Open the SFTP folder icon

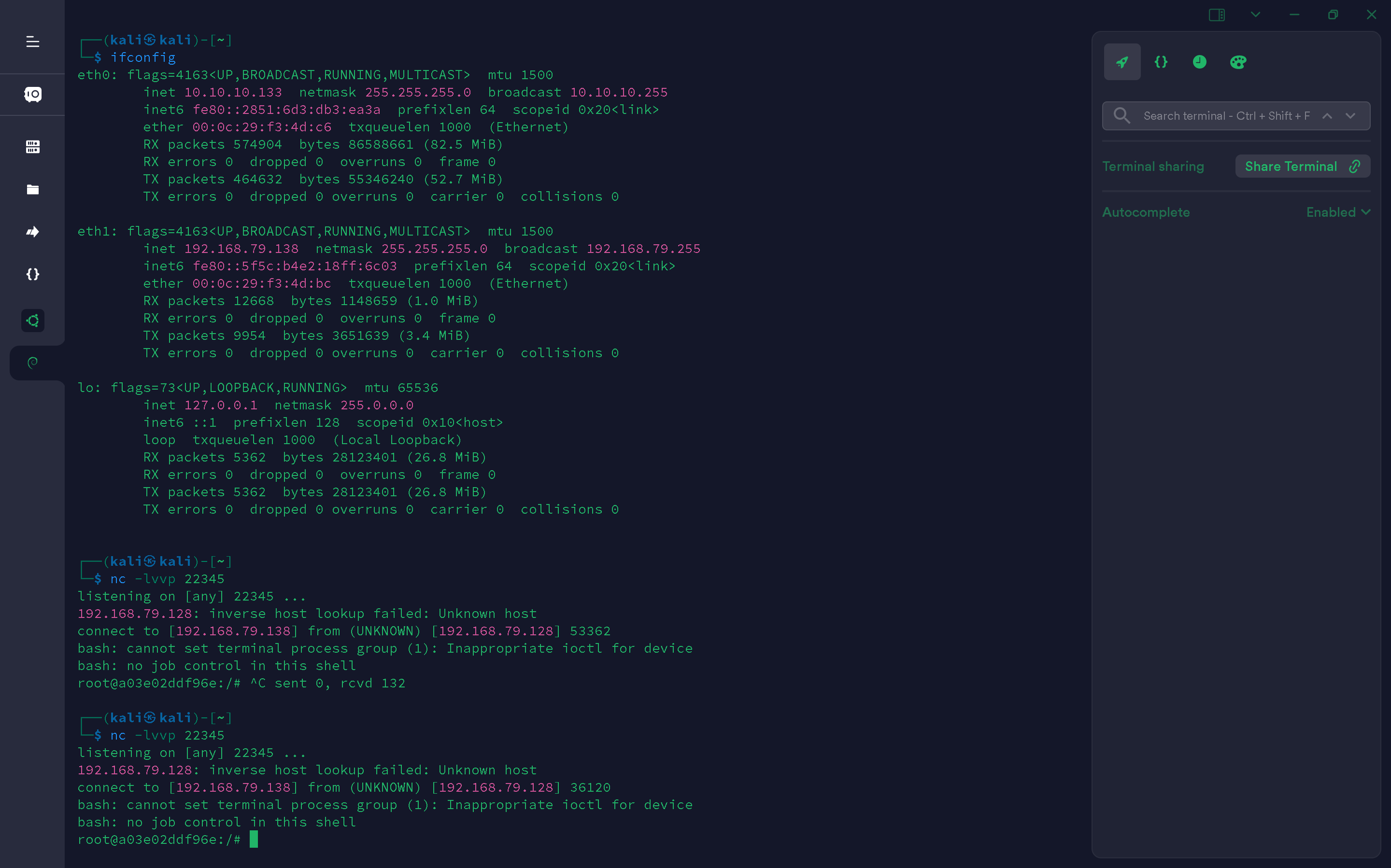pyautogui.click(x=33, y=189)
